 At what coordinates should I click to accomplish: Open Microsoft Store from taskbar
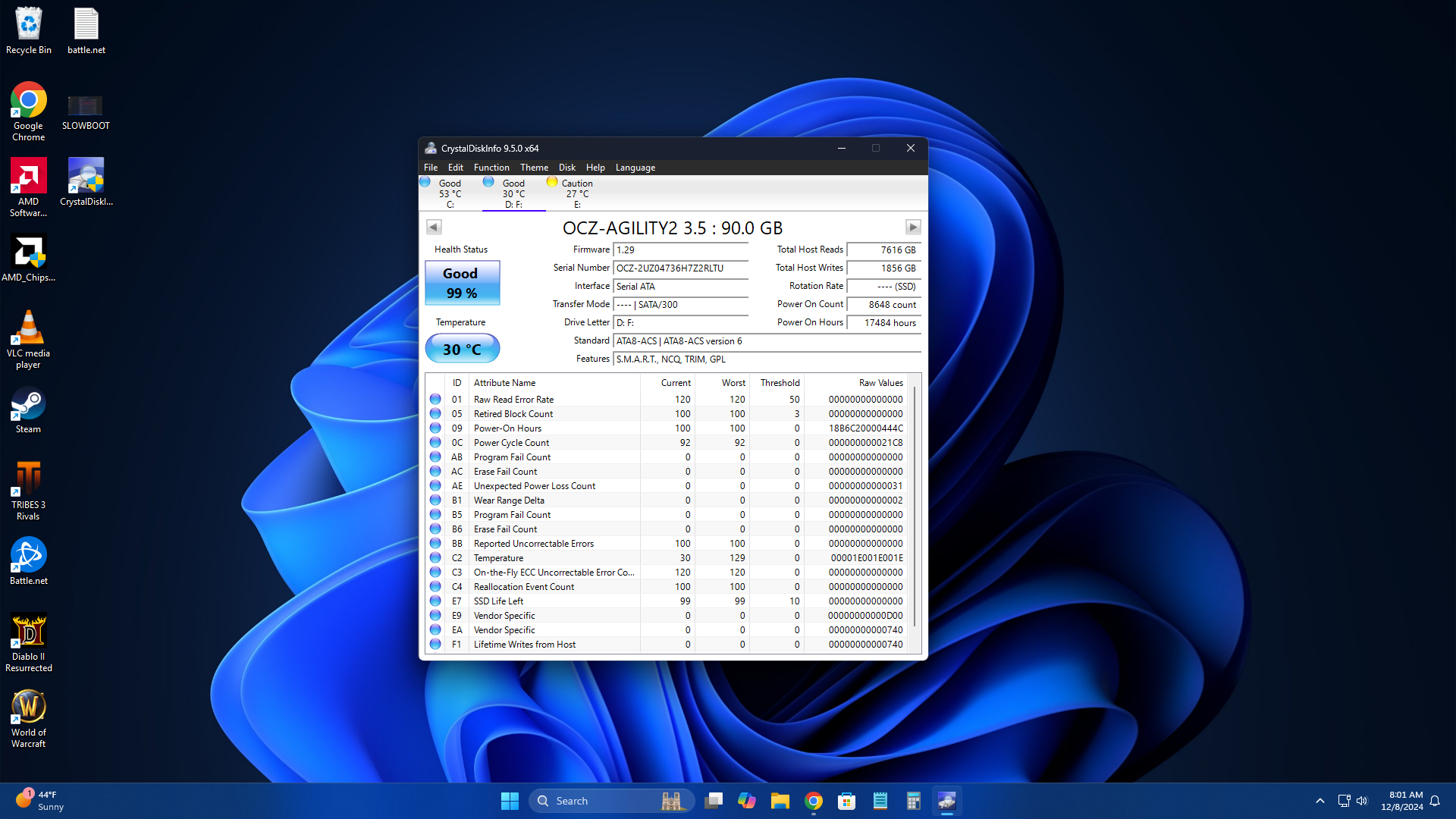(847, 801)
